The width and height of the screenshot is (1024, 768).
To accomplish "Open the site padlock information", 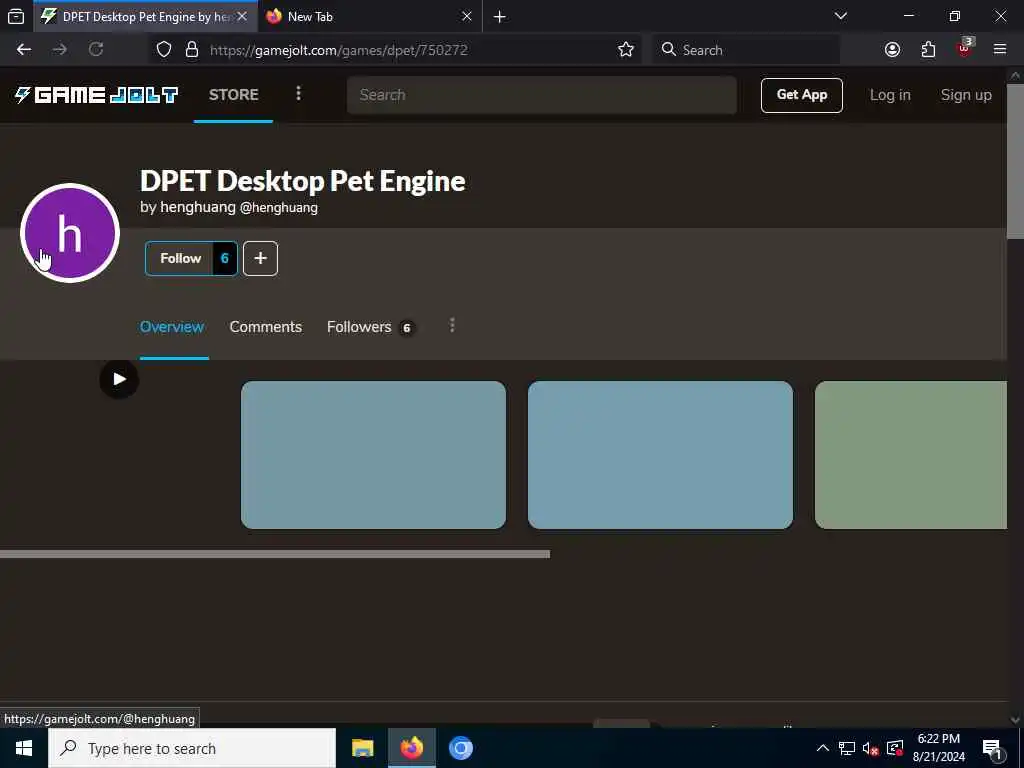I will pyautogui.click(x=191, y=50).
